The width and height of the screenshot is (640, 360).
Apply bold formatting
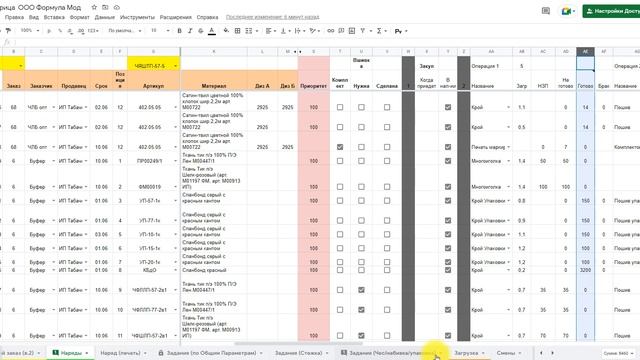point(179,31)
